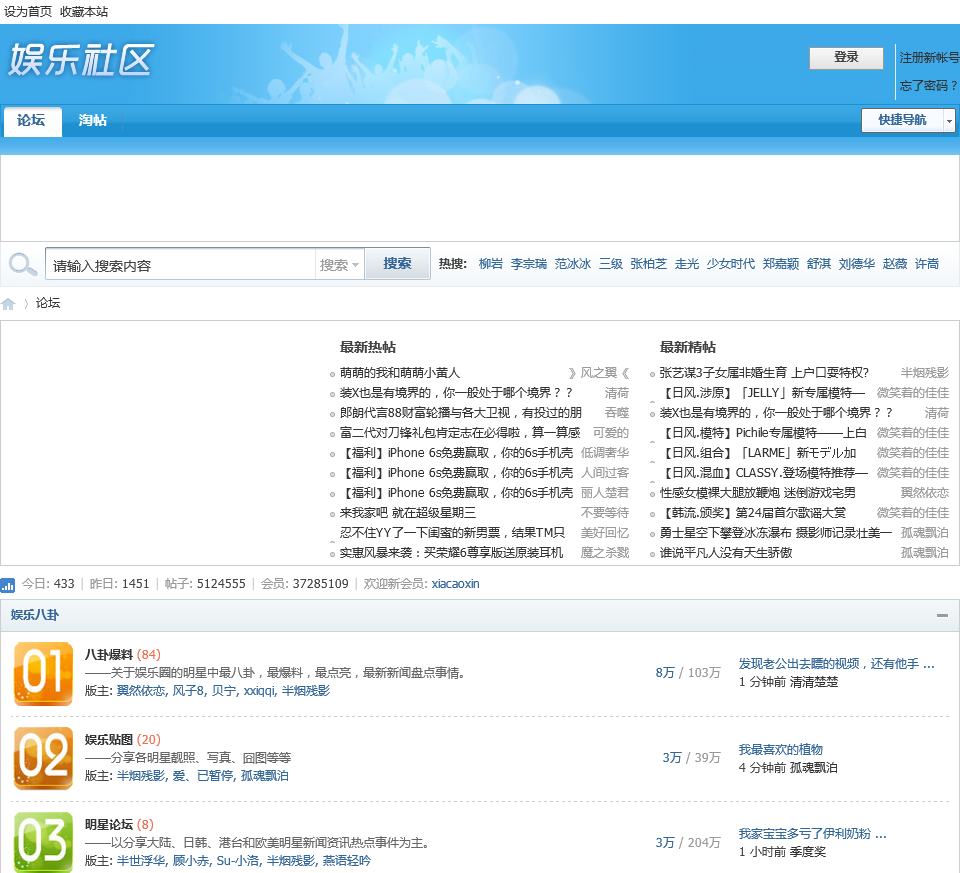Click the home icon in the breadcrumb
Viewport: 960px width, 873px height.
point(8,304)
